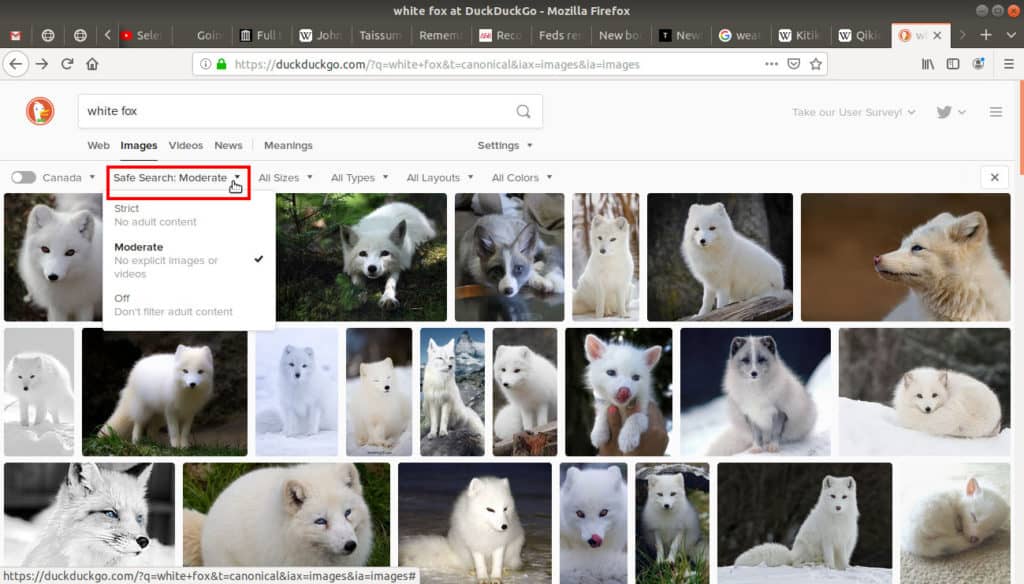Expand the Twitter dropdown arrow

click(961, 112)
